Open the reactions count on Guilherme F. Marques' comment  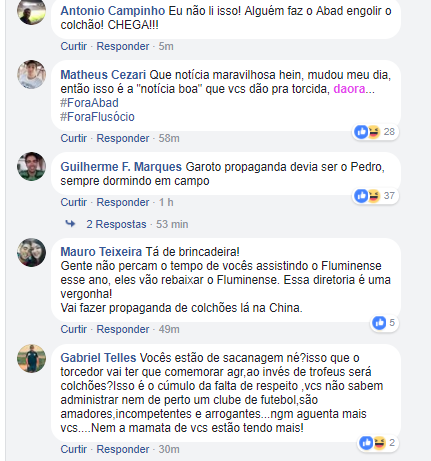[x=375, y=196]
